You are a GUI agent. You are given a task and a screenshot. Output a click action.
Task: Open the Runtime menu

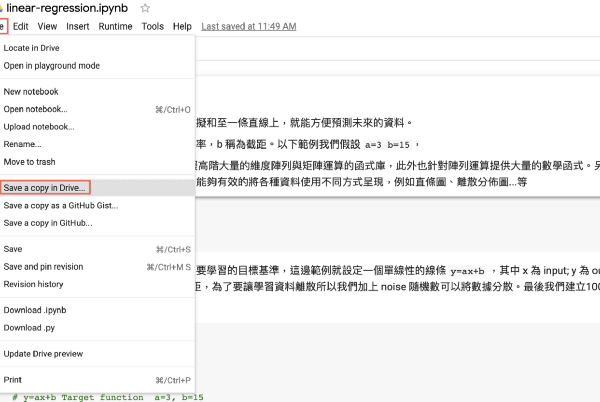click(115, 26)
